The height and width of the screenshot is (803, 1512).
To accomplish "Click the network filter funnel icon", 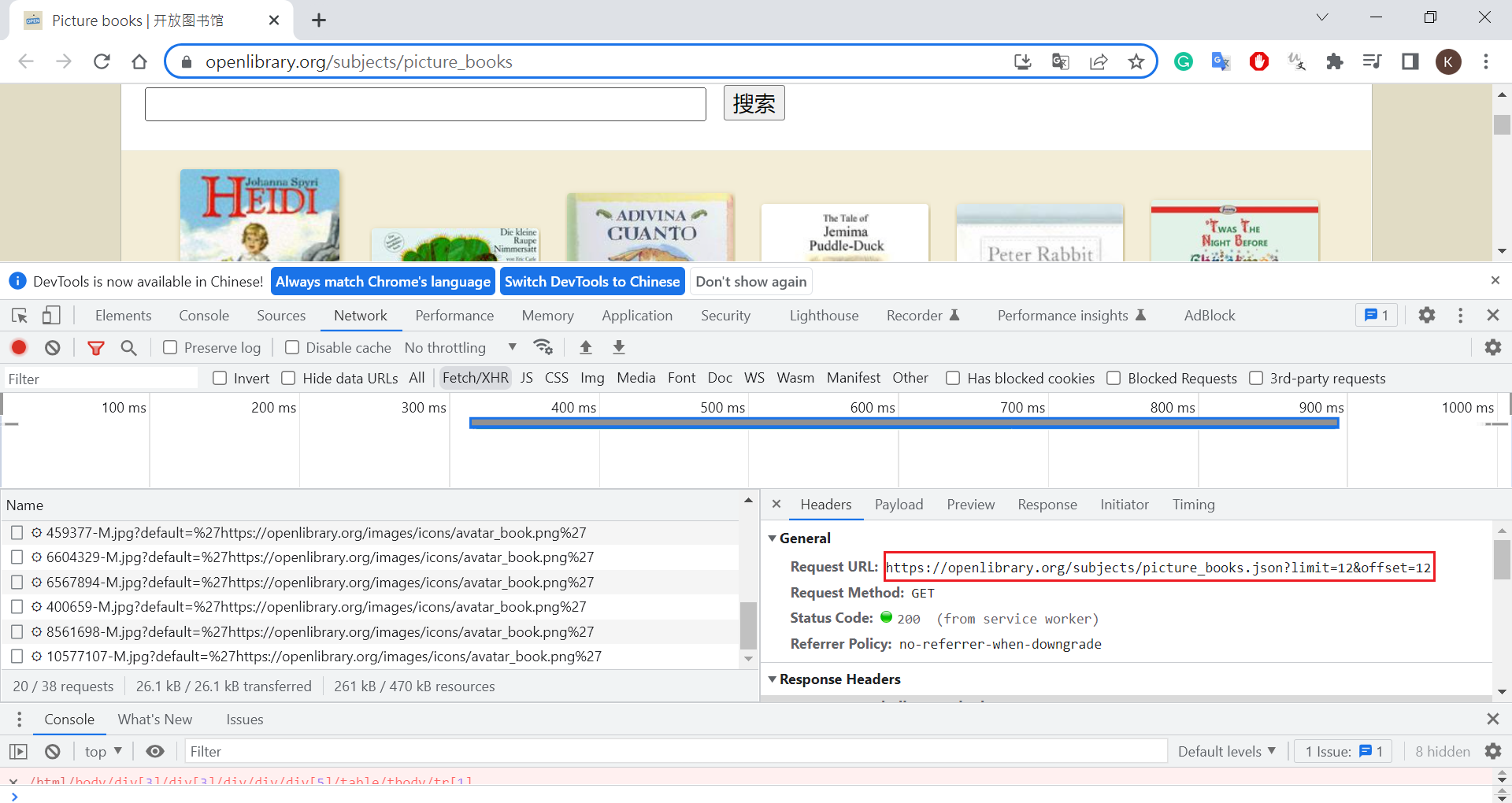I will click(x=95, y=347).
